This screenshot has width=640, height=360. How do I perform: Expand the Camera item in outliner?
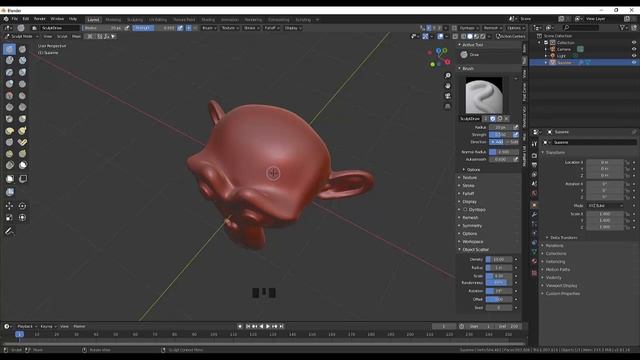click(x=546, y=49)
